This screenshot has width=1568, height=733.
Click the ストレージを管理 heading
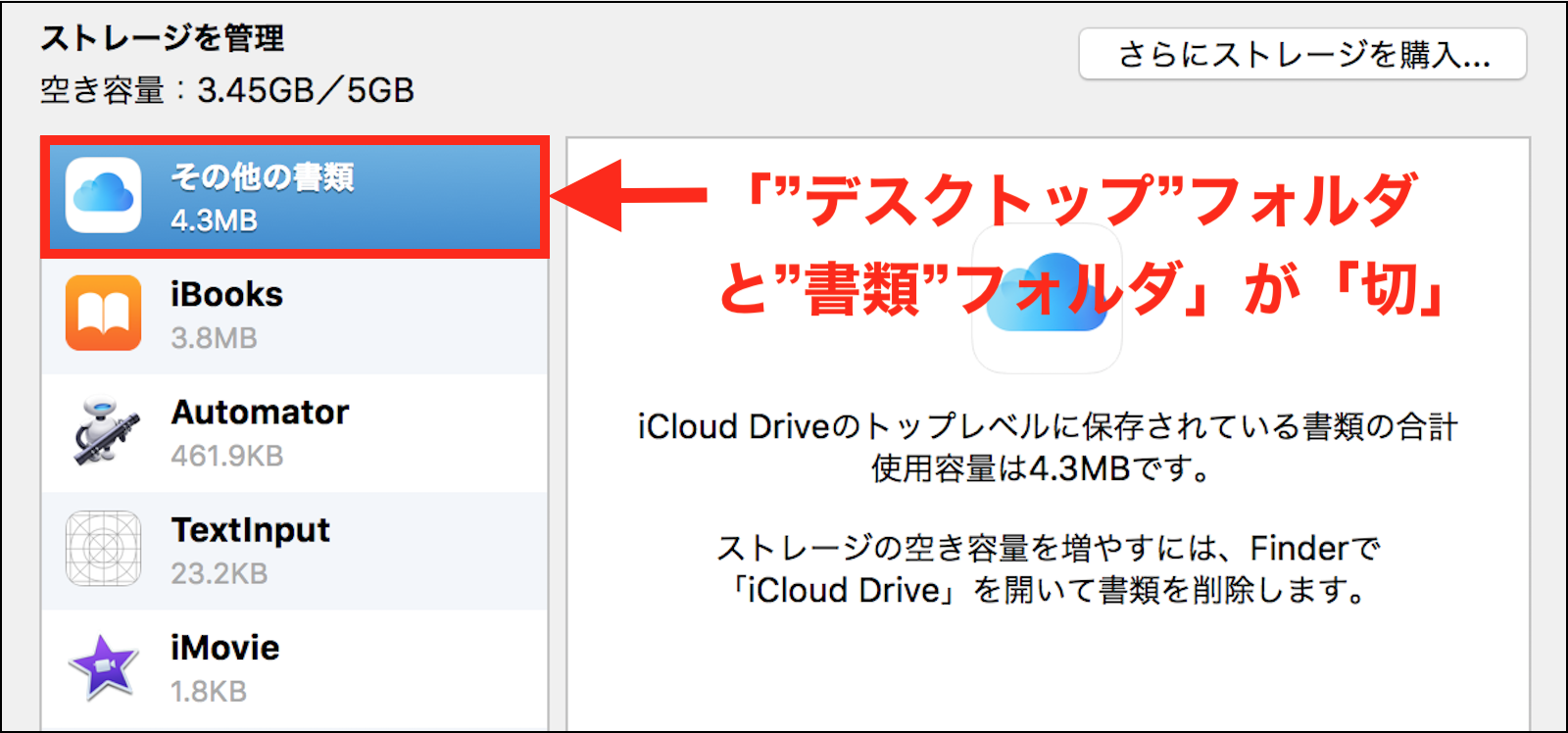163,38
